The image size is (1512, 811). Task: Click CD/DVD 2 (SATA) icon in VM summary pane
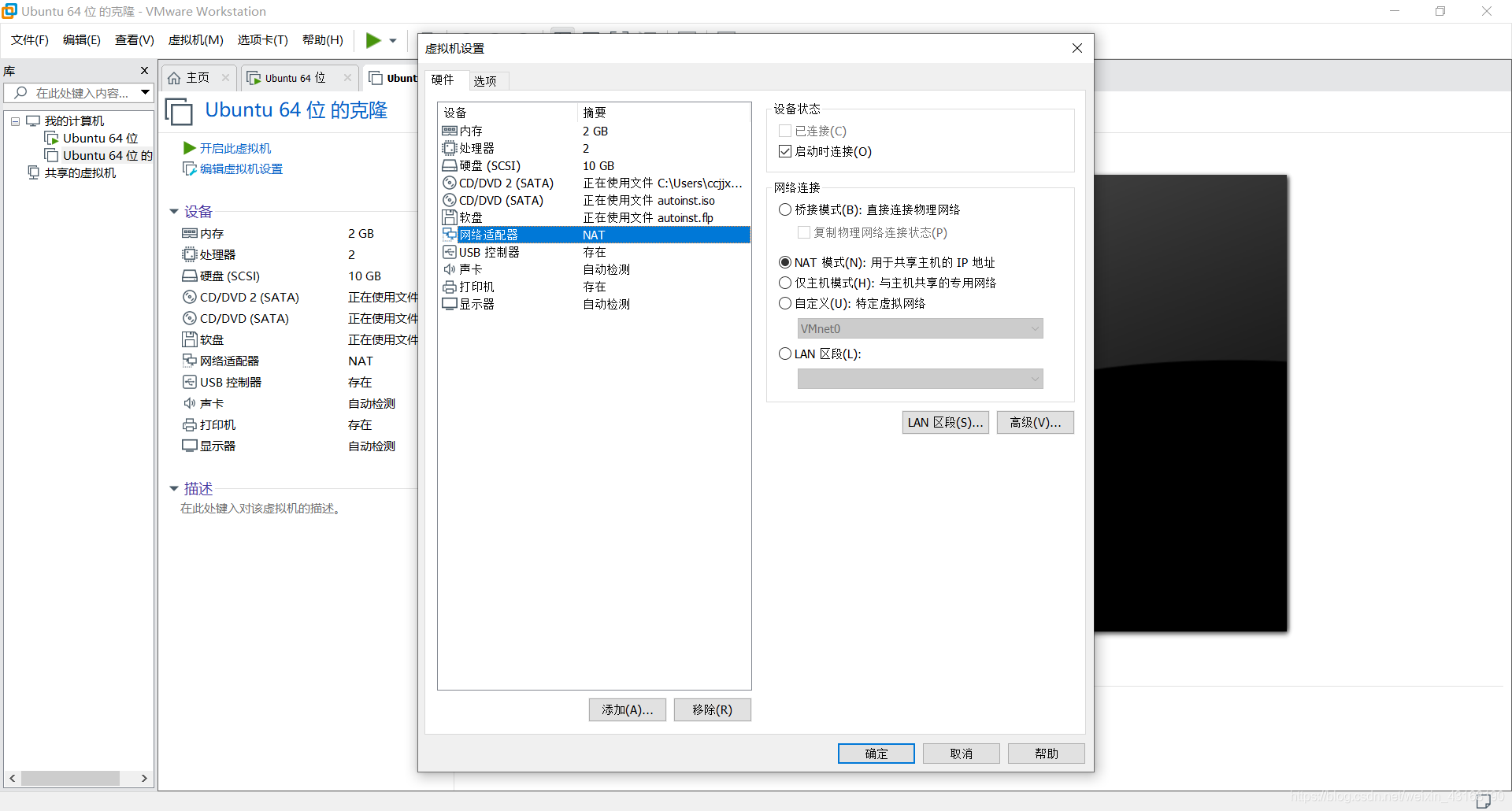[x=189, y=297]
